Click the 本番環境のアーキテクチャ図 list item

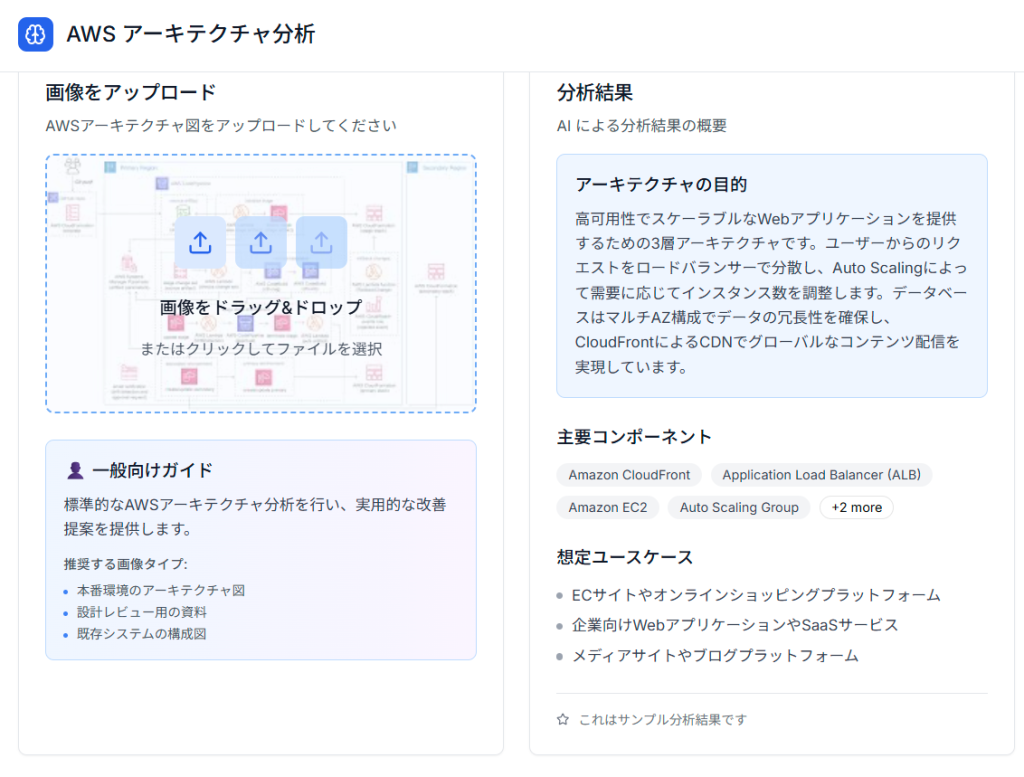[x=161, y=591]
